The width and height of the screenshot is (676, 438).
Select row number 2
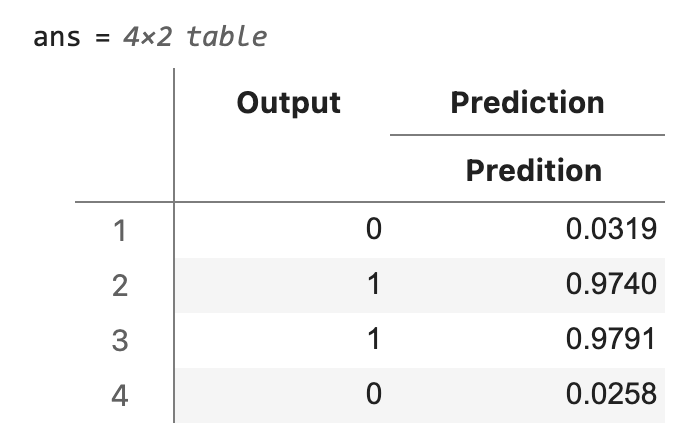click(120, 286)
